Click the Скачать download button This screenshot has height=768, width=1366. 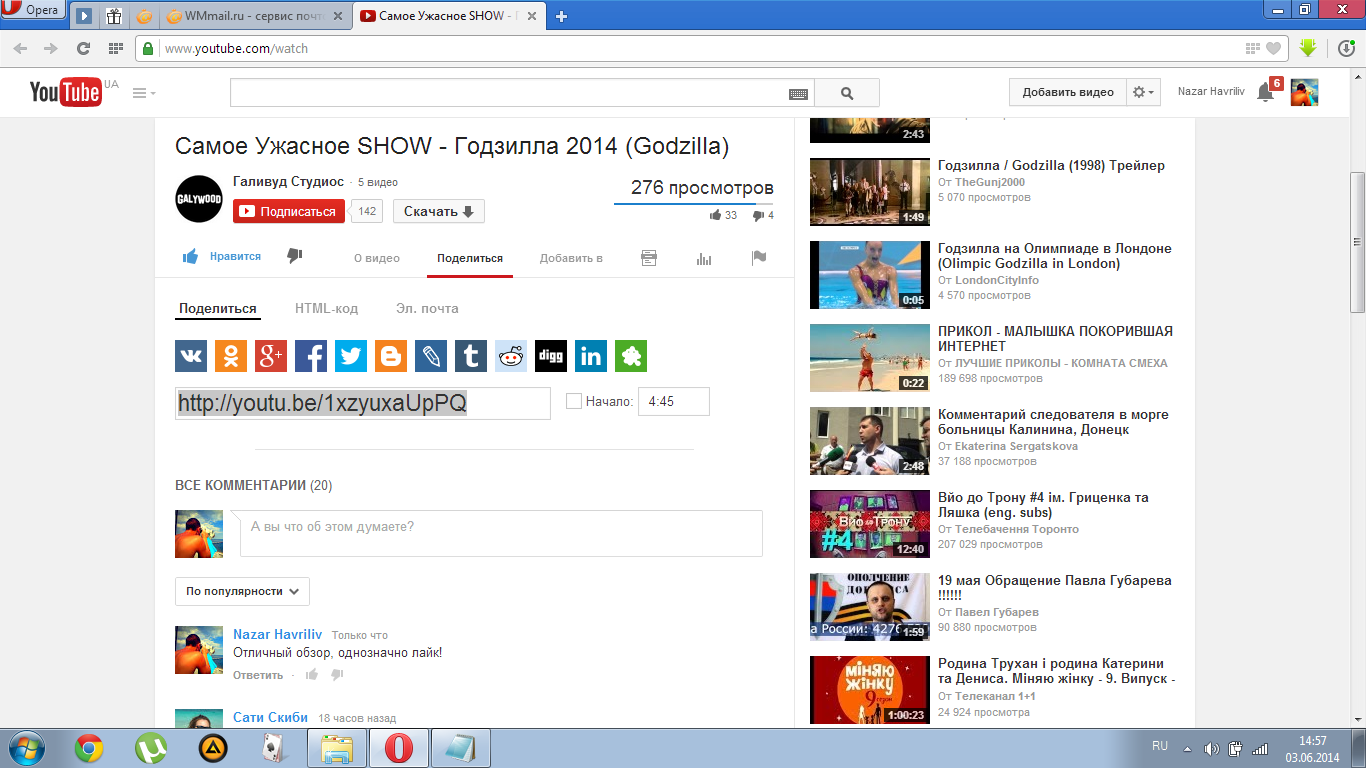439,211
